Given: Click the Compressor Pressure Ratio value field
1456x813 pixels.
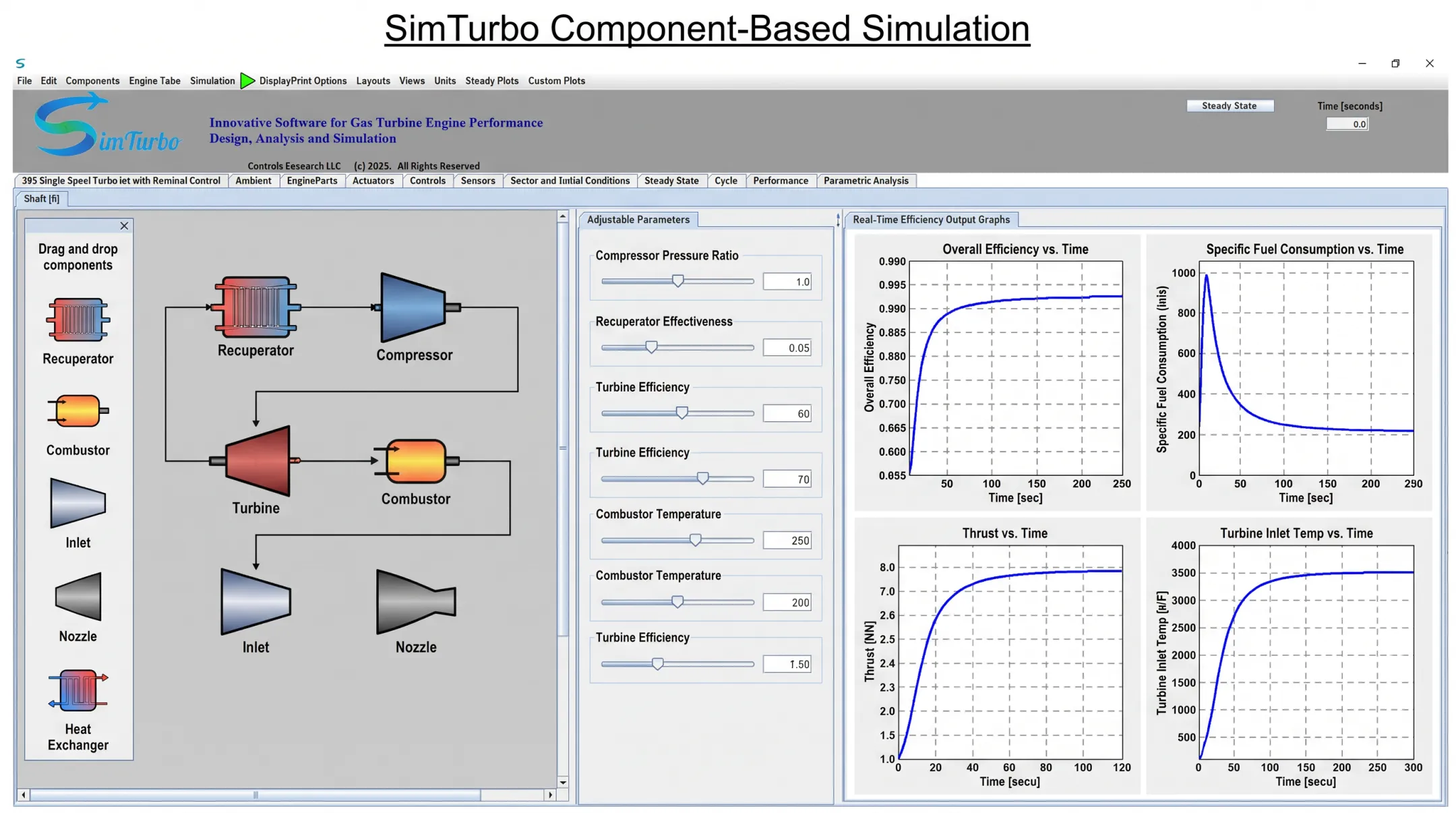Looking at the screenshot, I should point(787,282).
